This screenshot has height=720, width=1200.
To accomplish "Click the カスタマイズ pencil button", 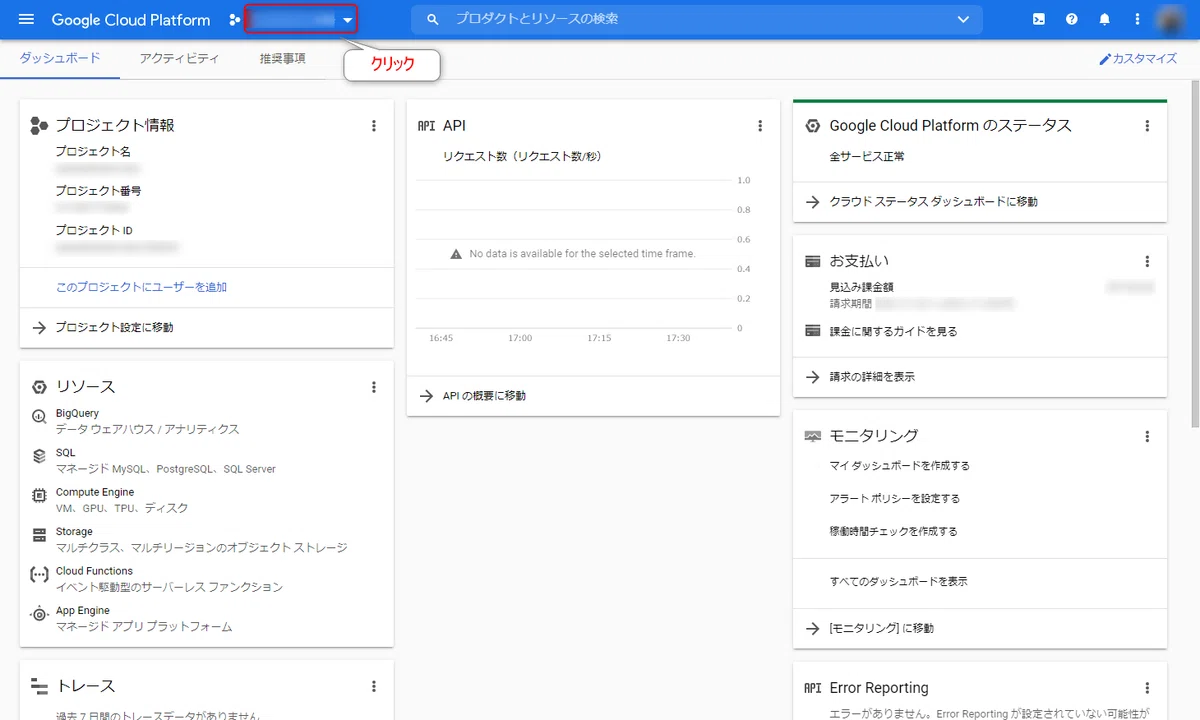I will (1138, 59).
